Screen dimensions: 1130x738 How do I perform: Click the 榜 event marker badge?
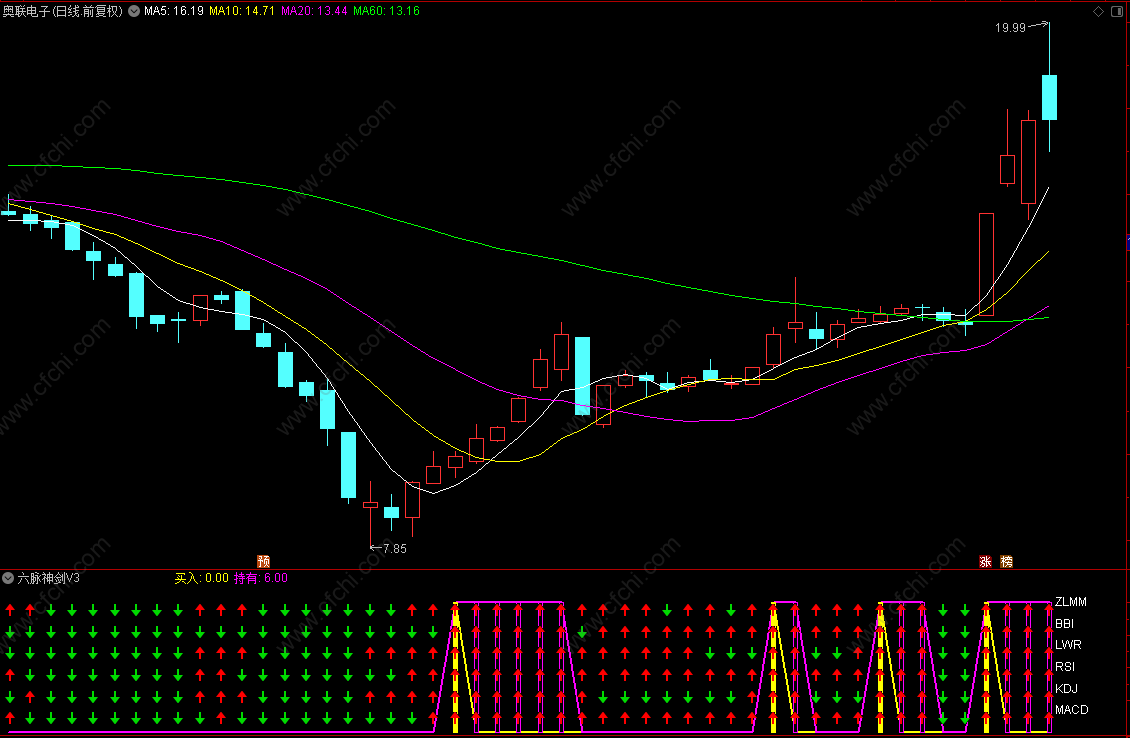1007,561
